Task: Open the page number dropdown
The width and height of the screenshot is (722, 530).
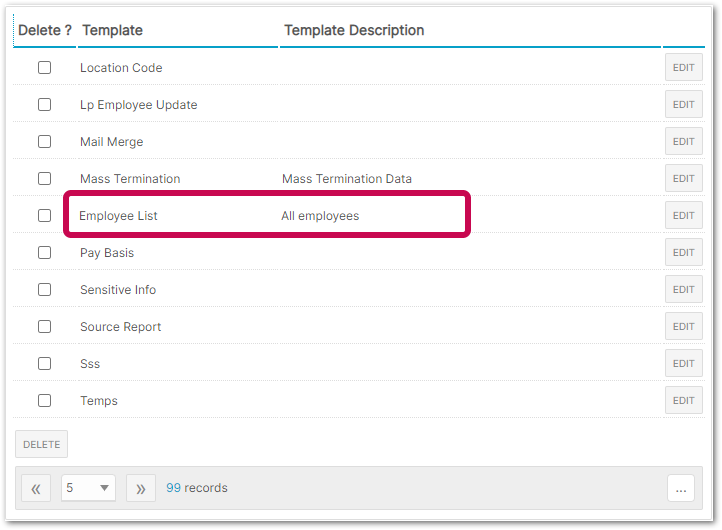Action: pos(88,489)
